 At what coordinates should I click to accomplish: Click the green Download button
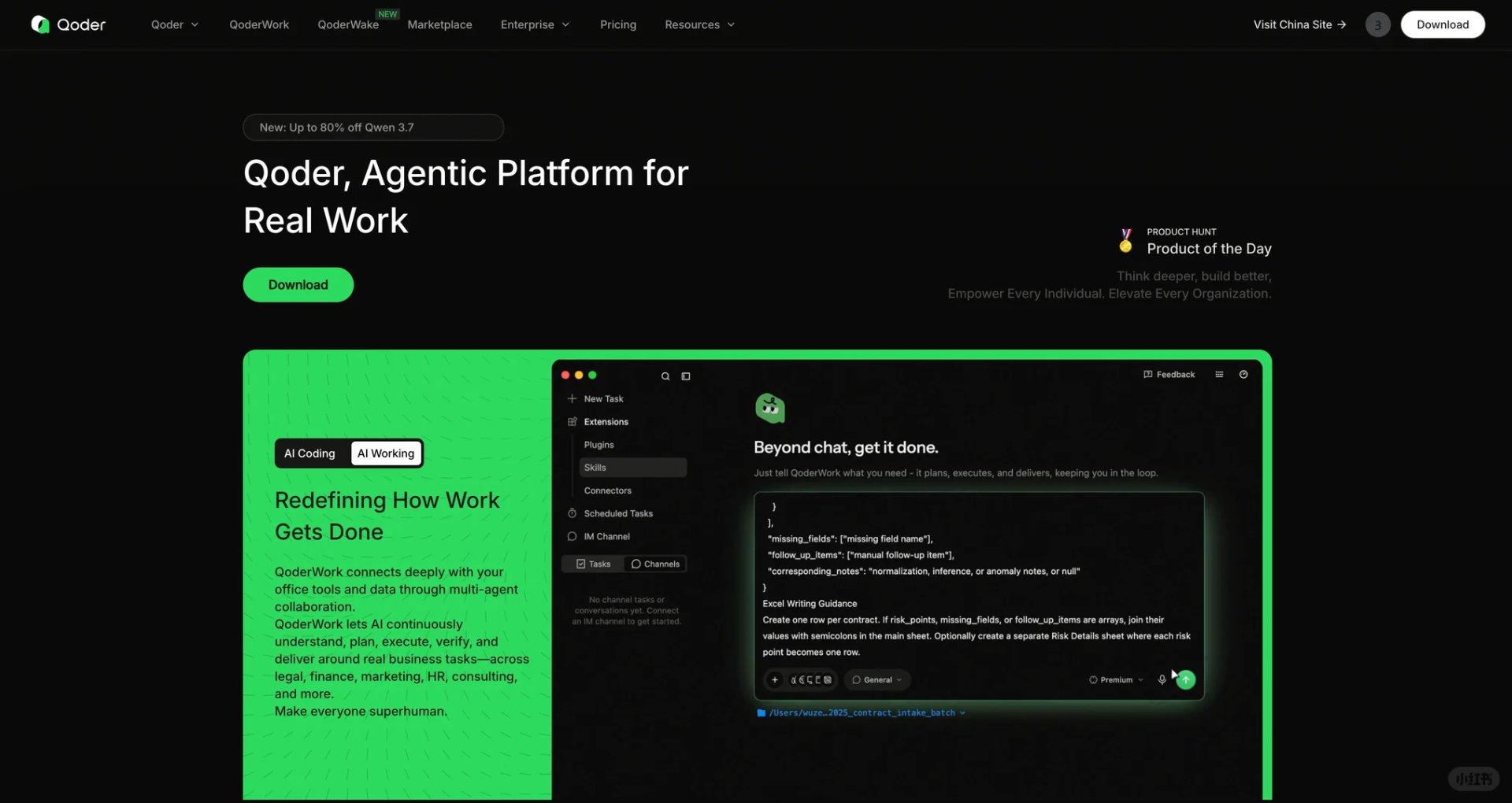point(298,285)
